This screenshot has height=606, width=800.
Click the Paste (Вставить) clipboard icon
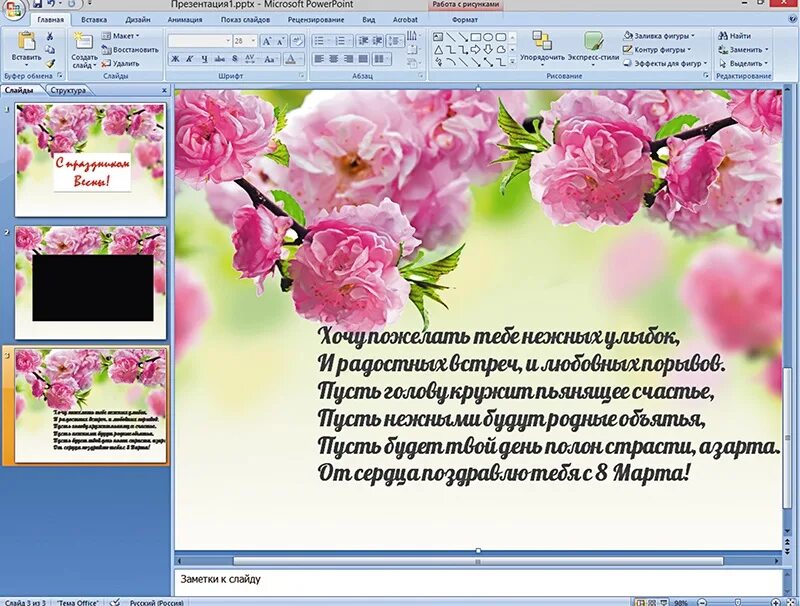point(27,42)
